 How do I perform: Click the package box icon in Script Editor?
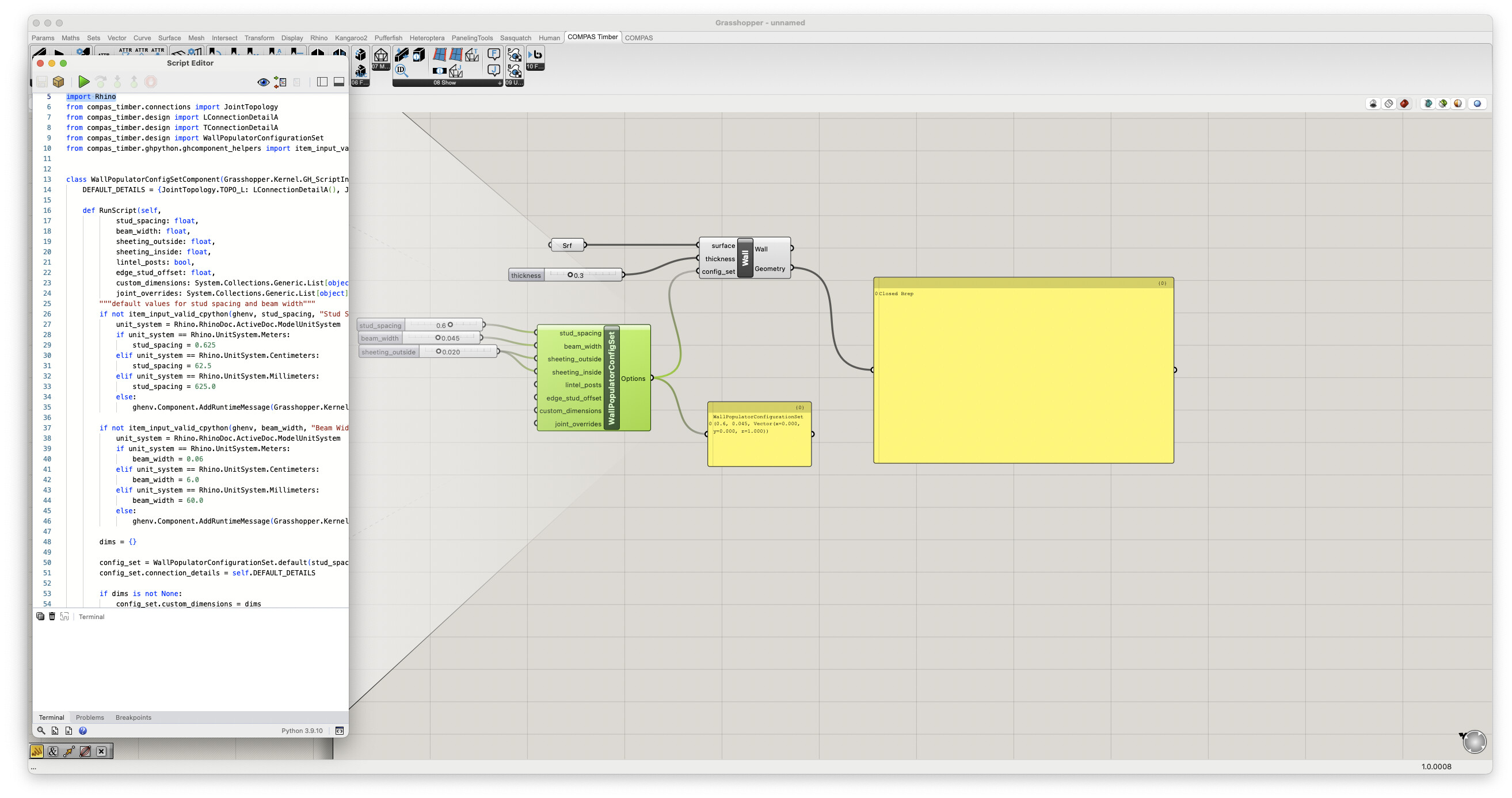58,82
